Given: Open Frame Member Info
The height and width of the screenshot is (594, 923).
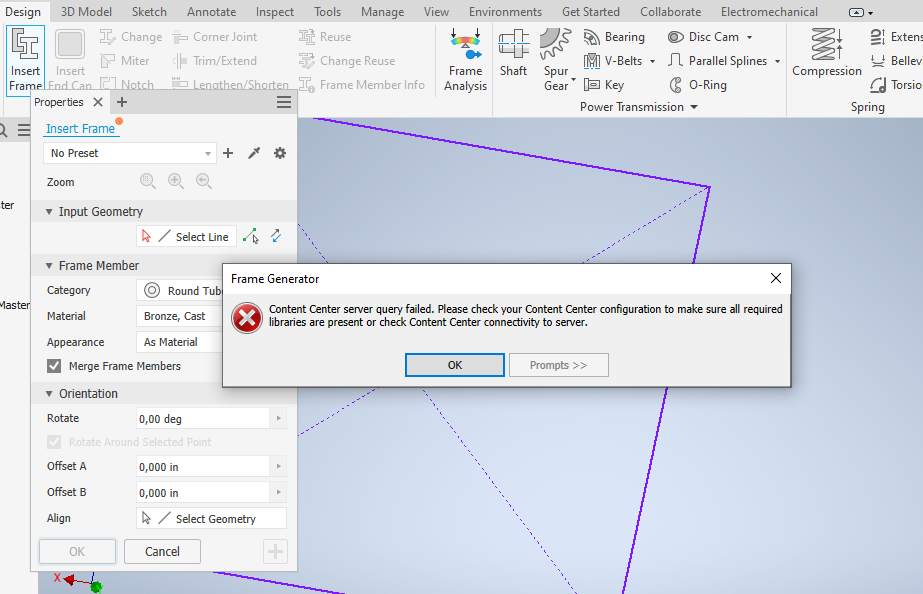Looking at the screenshot, I should [x=361, y=84].
